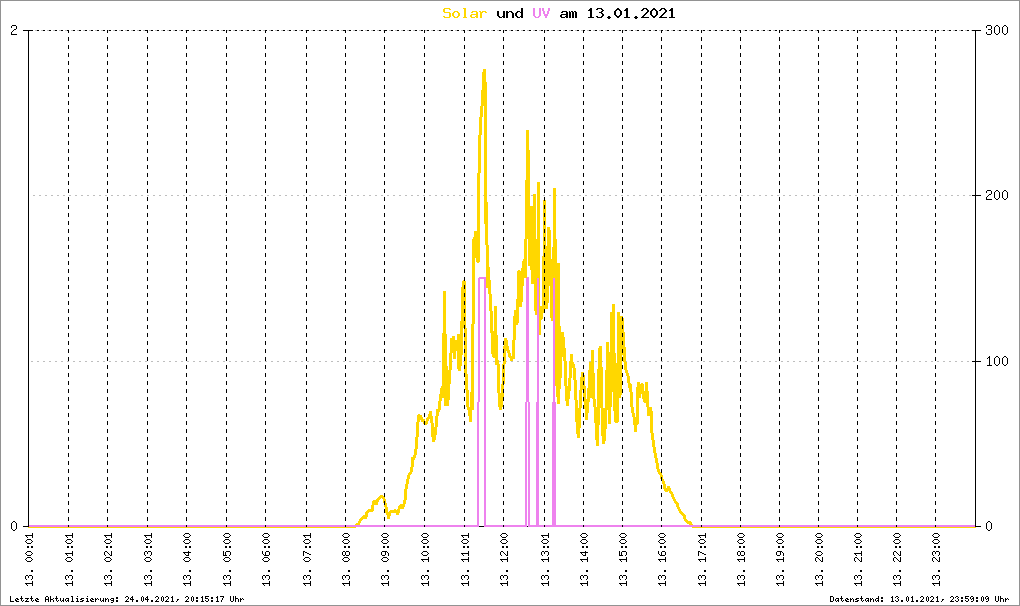Click the '2' label on left axis
1020x606 pixels.
(x=14, y=31)
